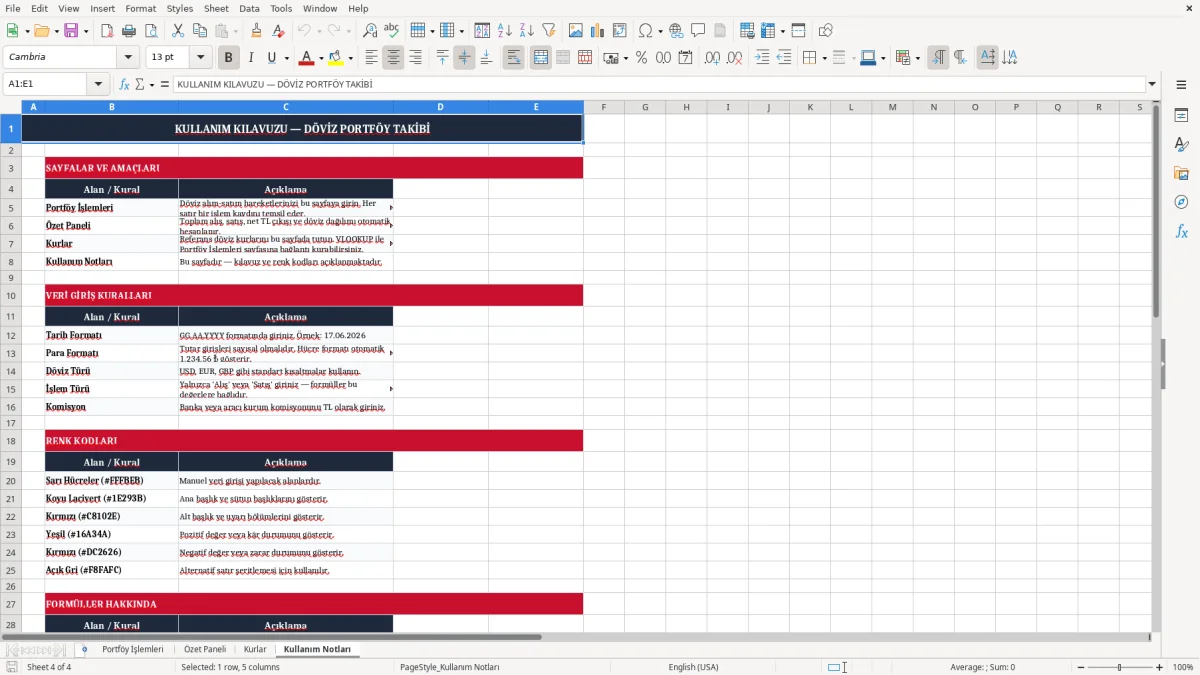Click the zoom slider in status bar
Viewport: 1200px width, 675px height.
coord(1119,667)
